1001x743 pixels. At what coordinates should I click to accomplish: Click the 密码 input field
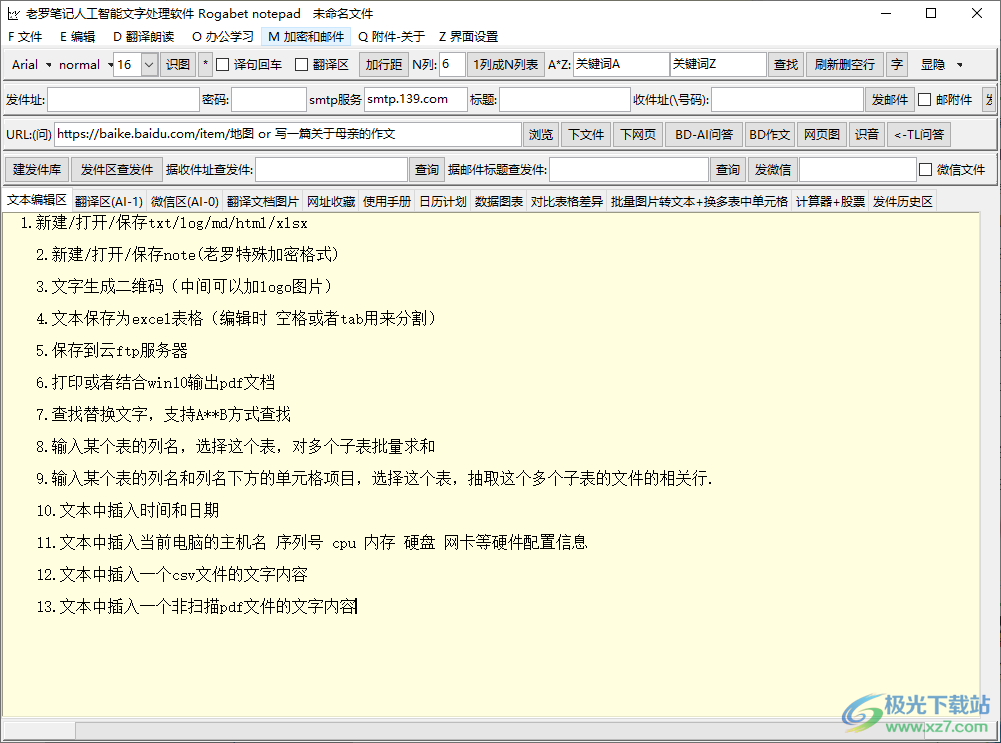coord(269,100)
